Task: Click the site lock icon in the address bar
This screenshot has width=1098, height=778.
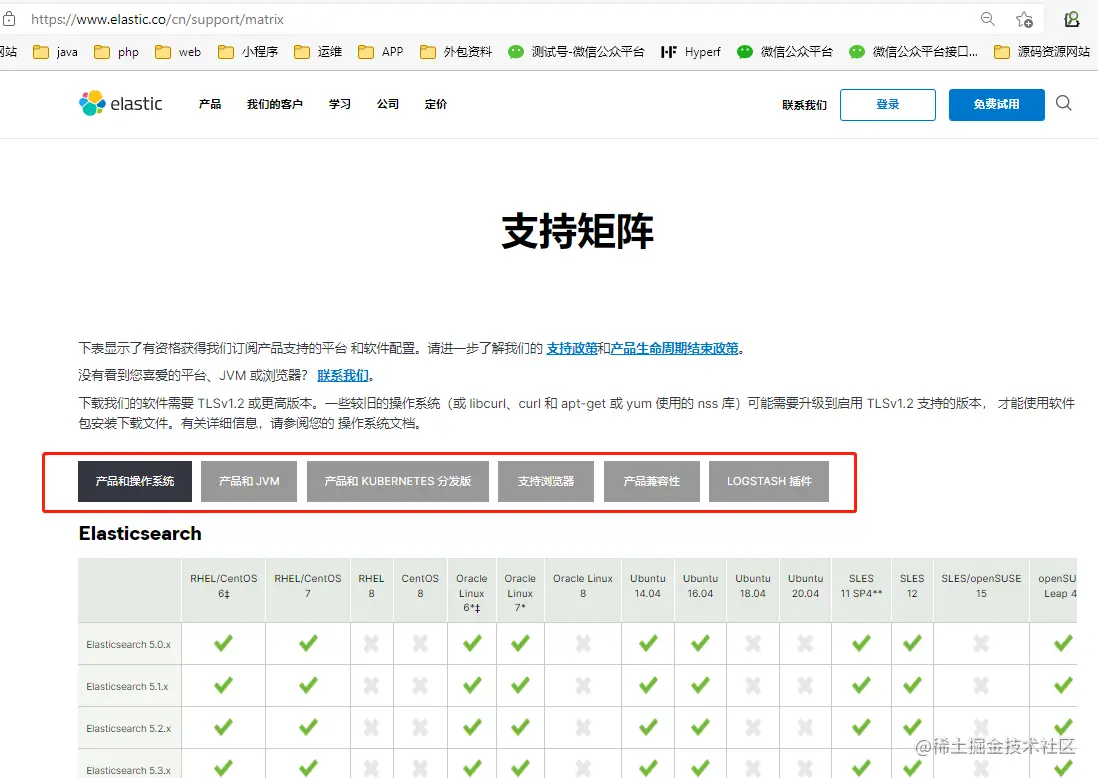Action: coord(8,19)
